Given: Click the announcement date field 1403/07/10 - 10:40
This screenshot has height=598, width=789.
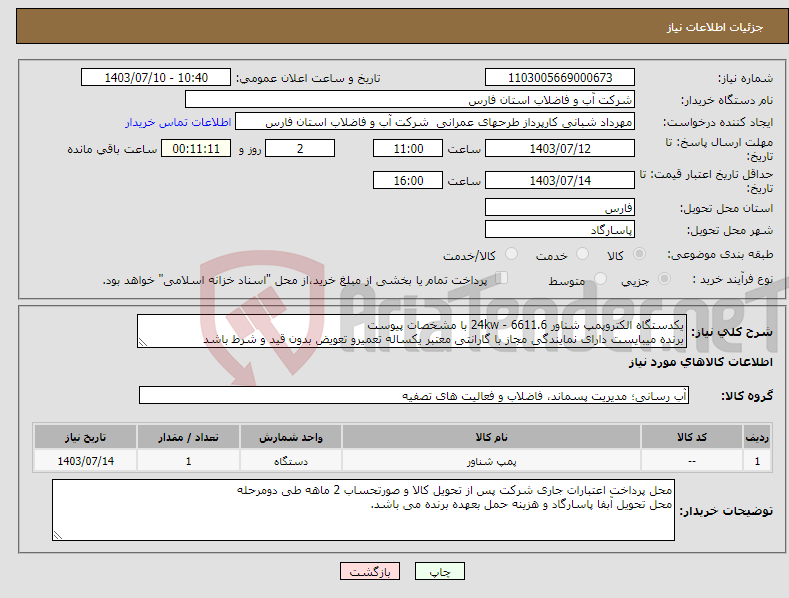Looking at the screenshot, I should click(156, 78).
